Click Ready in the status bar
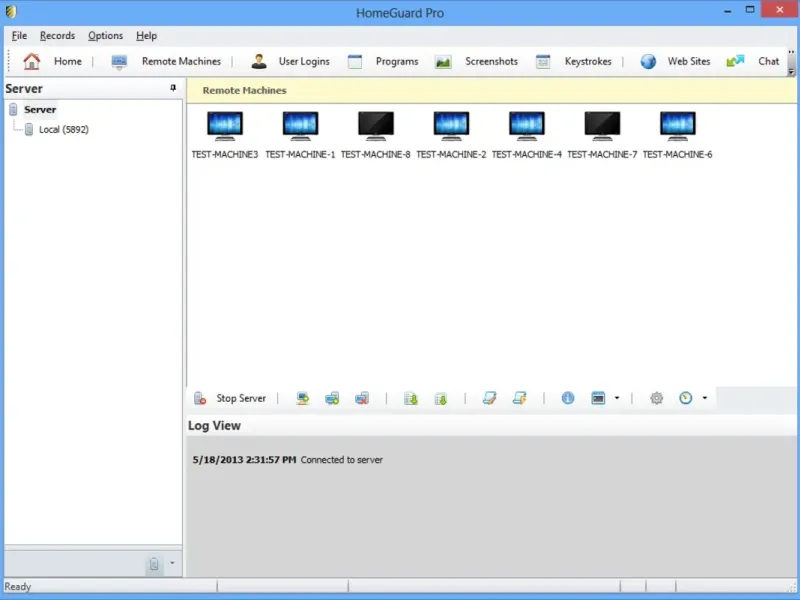This screenshot has height=600, width=800. (x=18, y=587)
